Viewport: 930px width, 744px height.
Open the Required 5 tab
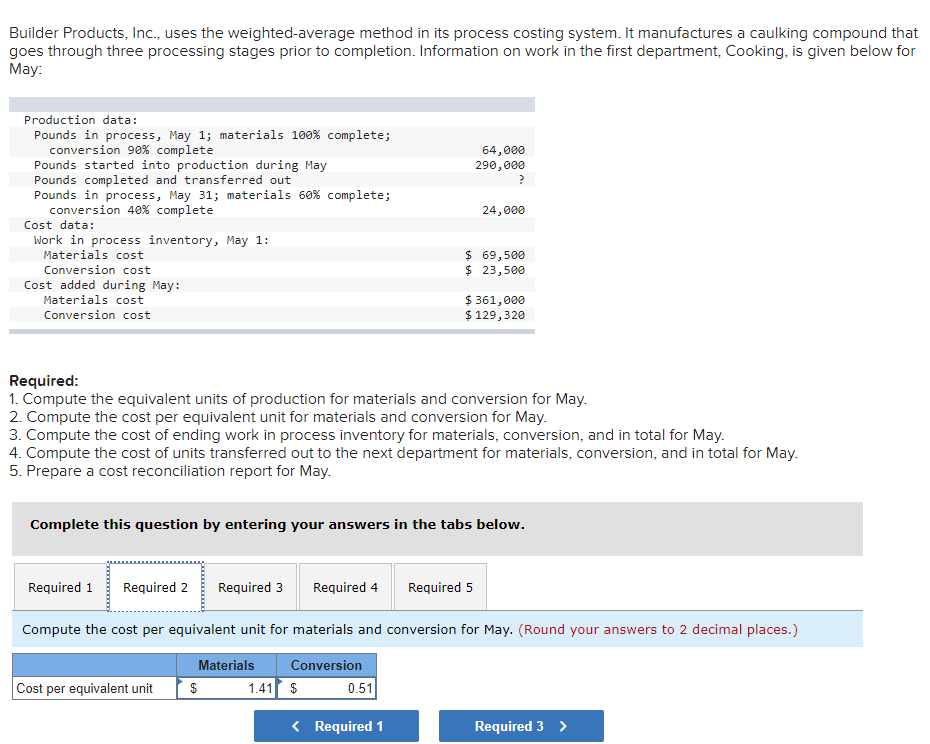click(439, 587)
